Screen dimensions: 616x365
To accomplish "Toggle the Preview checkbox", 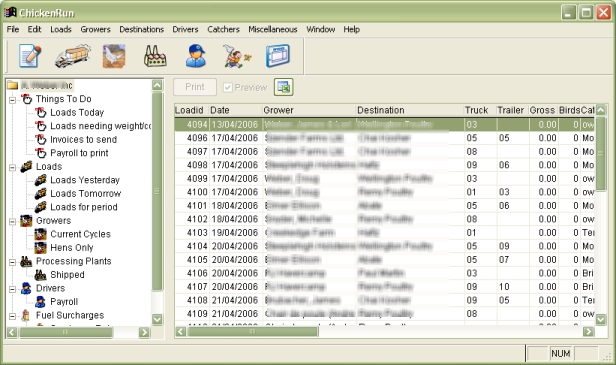I will tap(227, 87).
